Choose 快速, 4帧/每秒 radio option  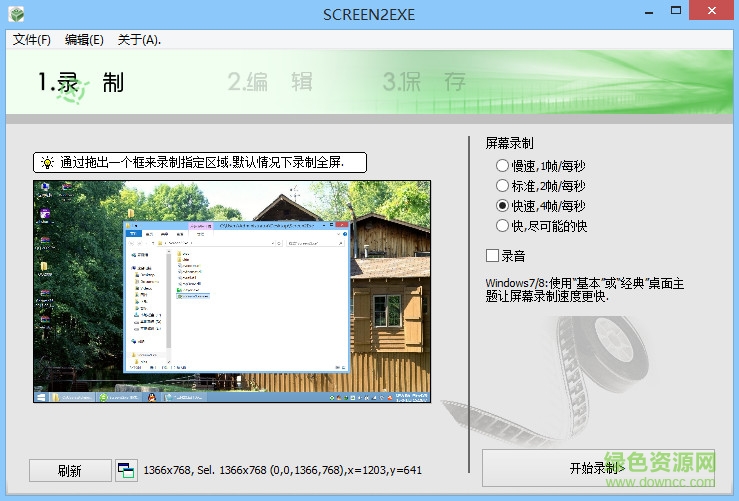coord(502,205)
